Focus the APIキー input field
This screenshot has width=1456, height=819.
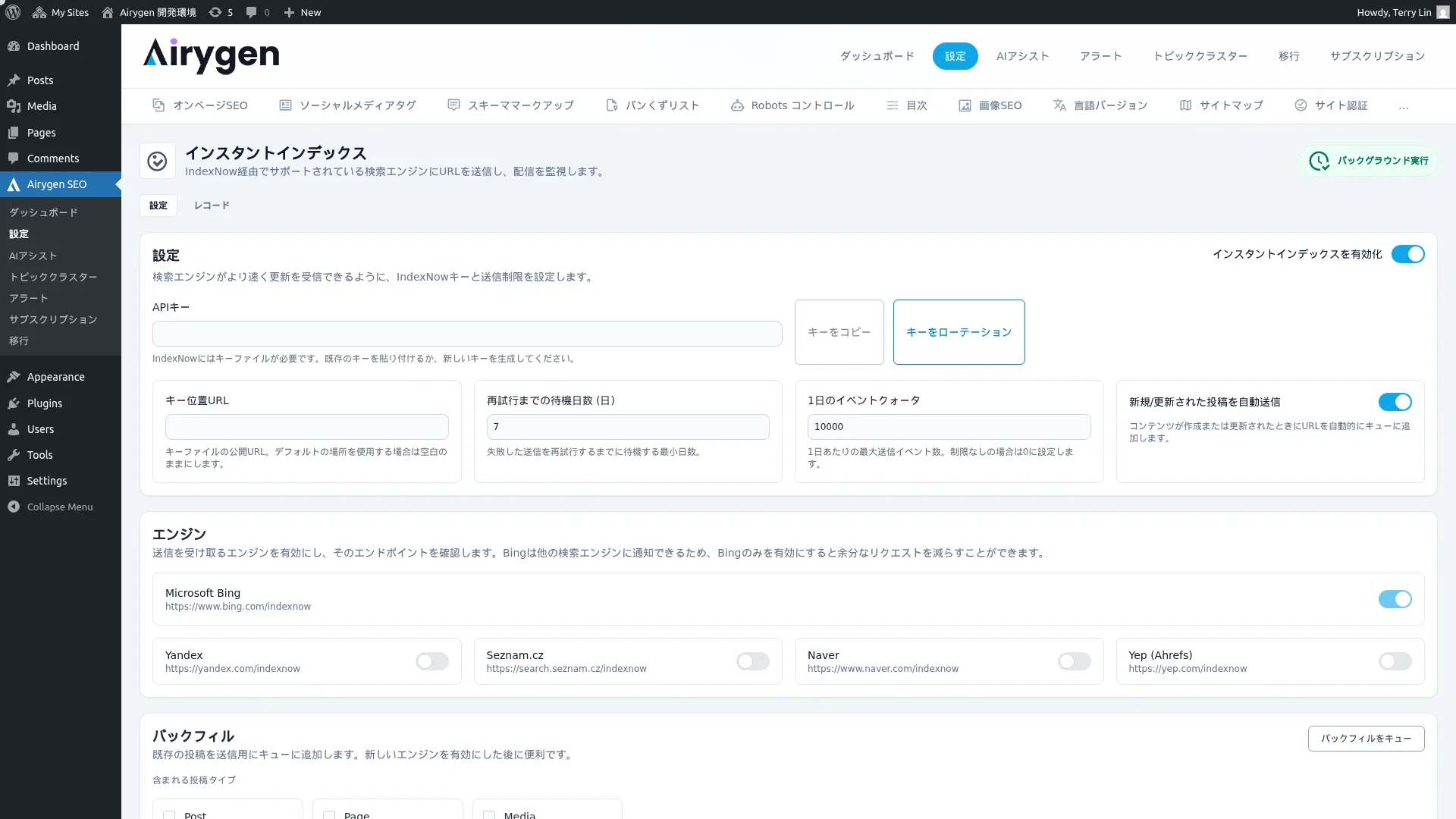[x=467, y=334]
